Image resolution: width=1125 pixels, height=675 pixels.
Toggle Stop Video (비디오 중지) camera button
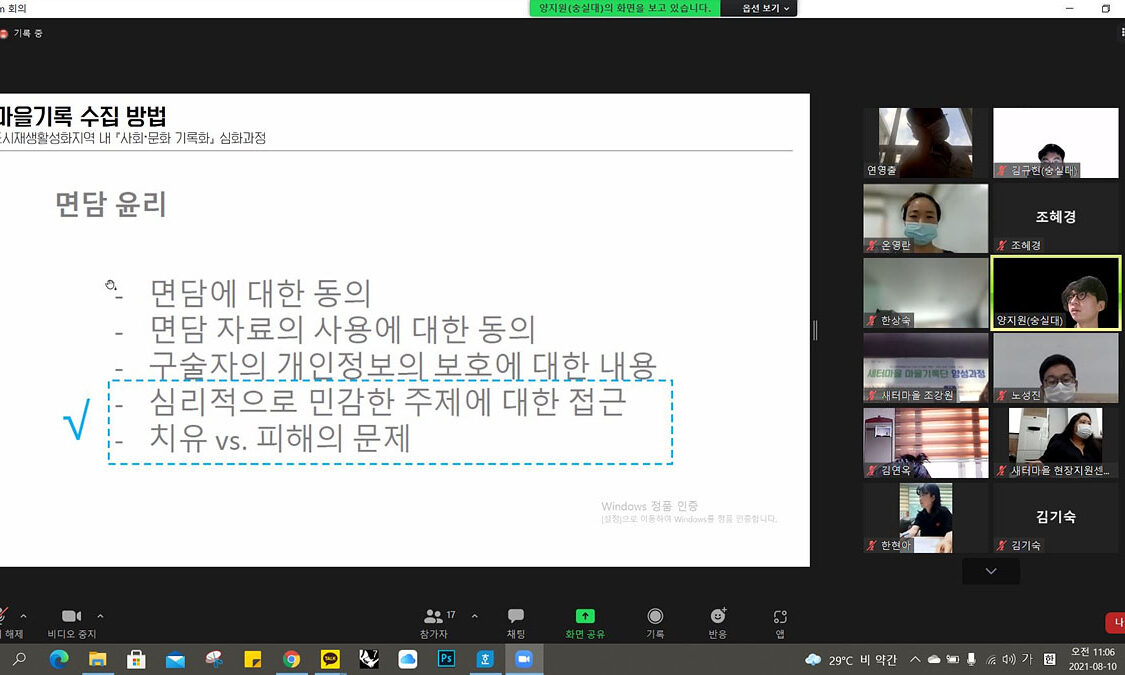(71, 623)
